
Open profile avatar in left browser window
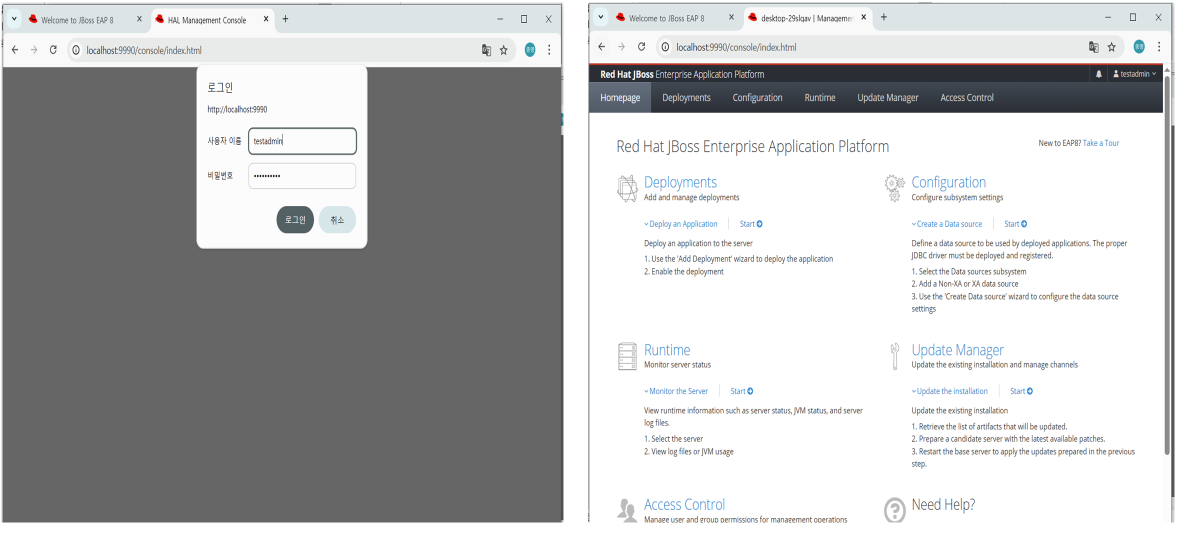point(530,50)
